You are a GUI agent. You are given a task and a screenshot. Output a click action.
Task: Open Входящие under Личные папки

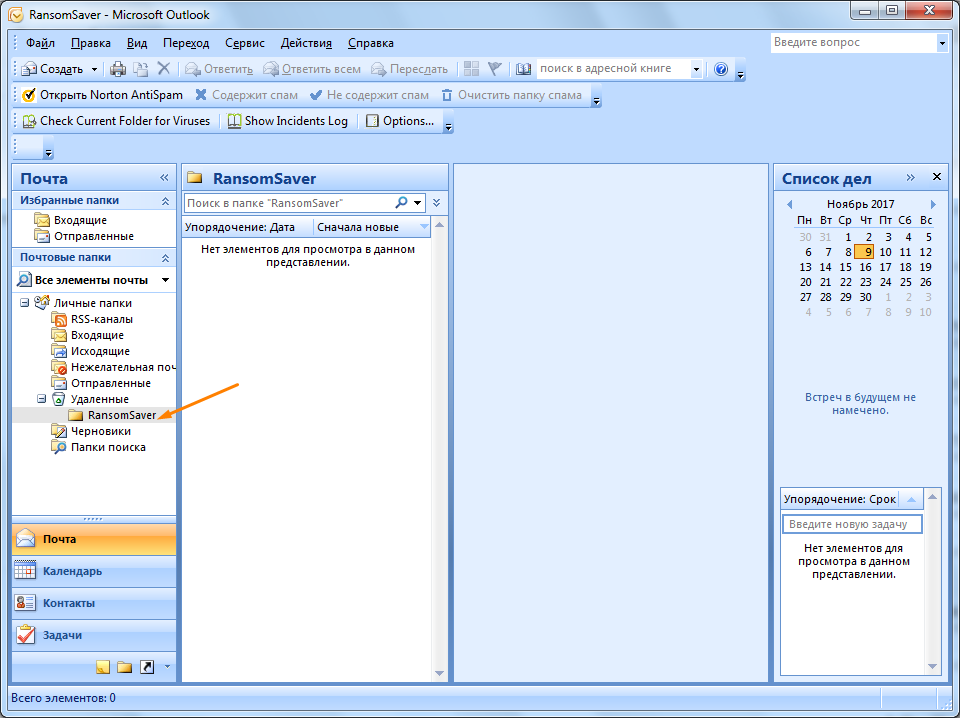97,335
